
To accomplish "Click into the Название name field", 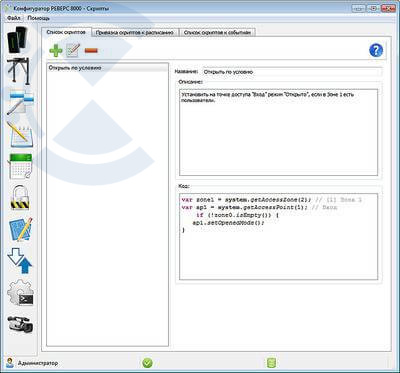I will [292, 72].
